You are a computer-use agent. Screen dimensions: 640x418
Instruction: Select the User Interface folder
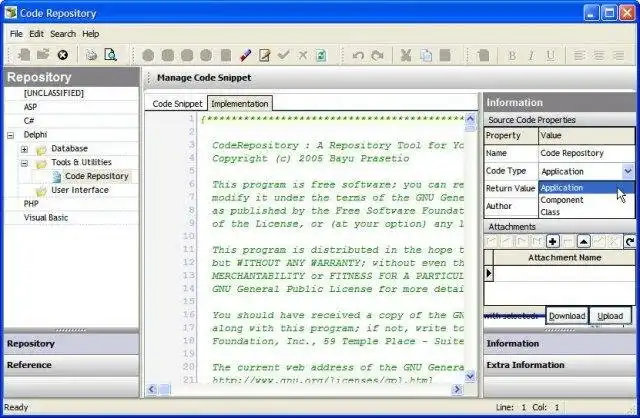tap(80, 190)
